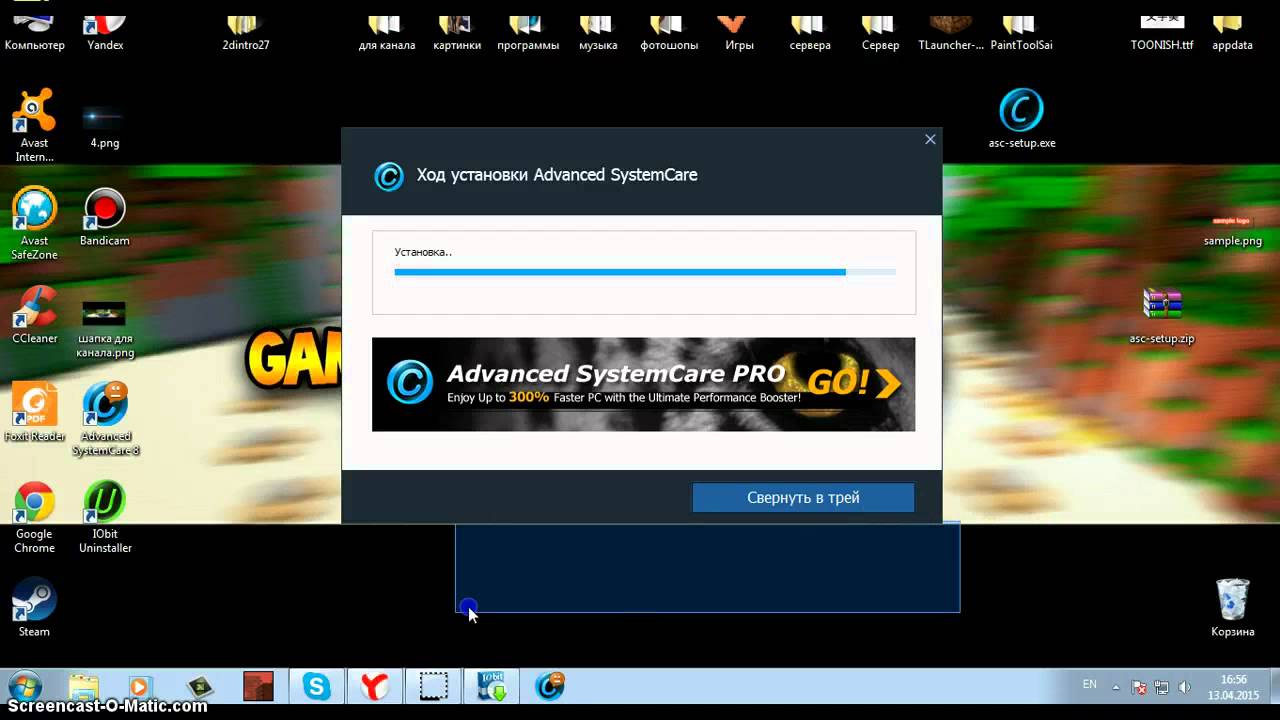The width and height of the screenshot is (1280, 720).
Task: Open the Корзина recycle bin
Action: click(x=1232, y=607)
